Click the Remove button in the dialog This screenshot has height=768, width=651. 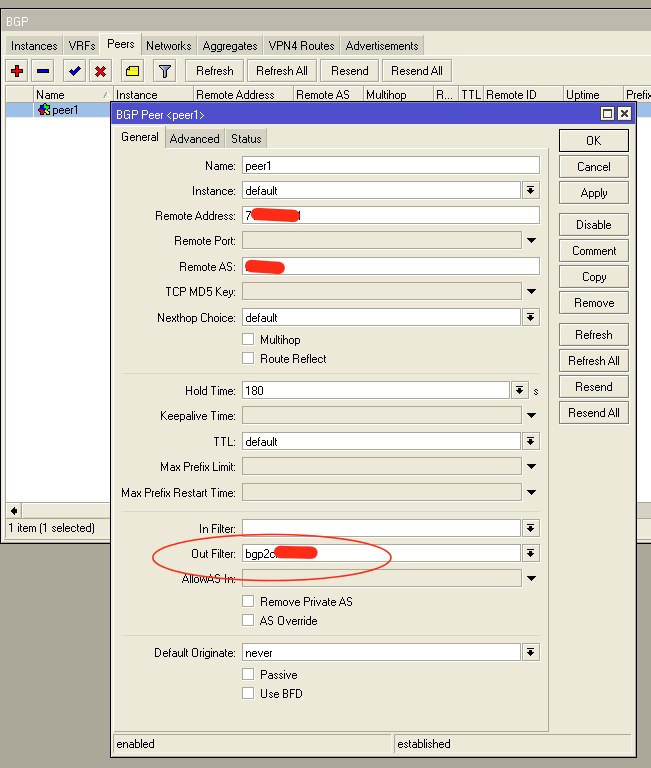pyautogui.click(x=594, y=302)
